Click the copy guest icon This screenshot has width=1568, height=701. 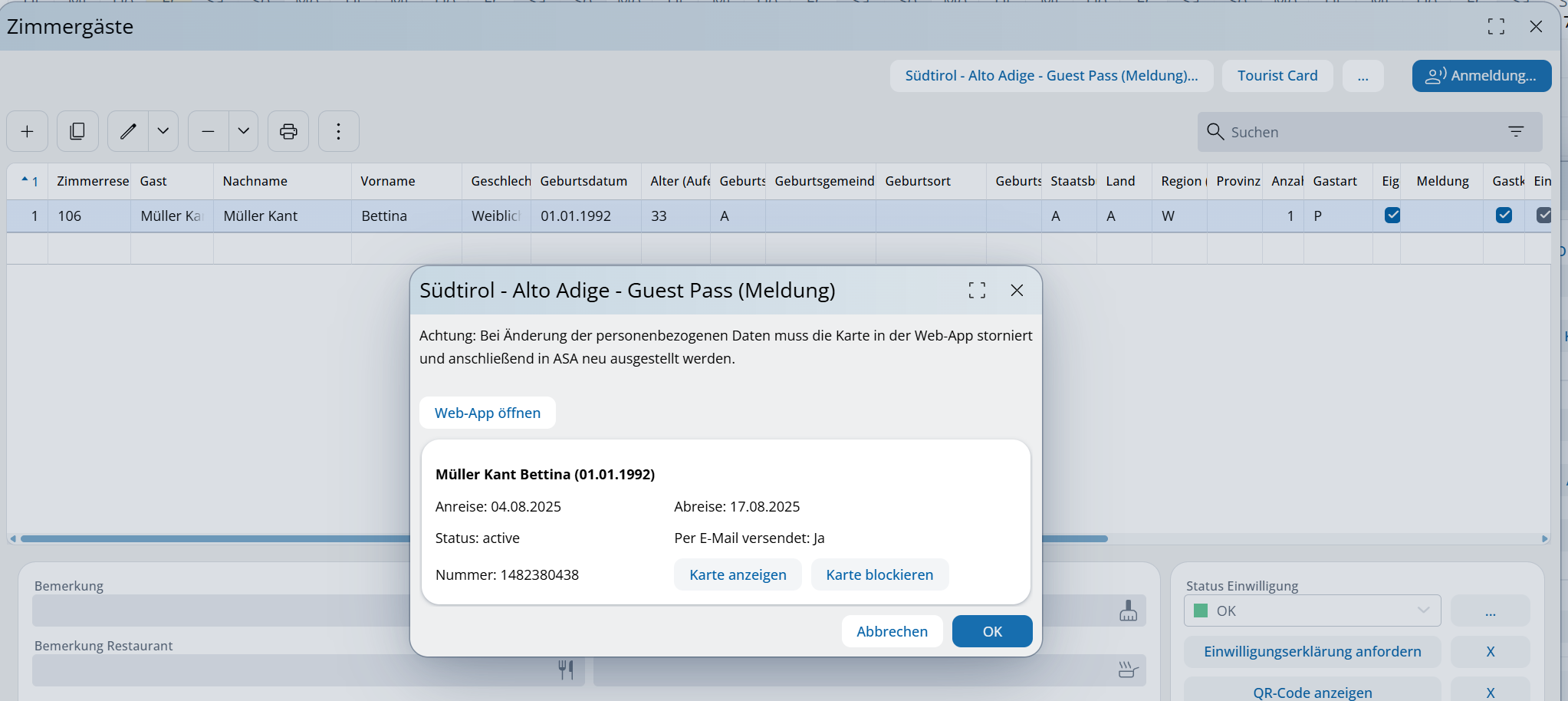(x=77, y=131)
